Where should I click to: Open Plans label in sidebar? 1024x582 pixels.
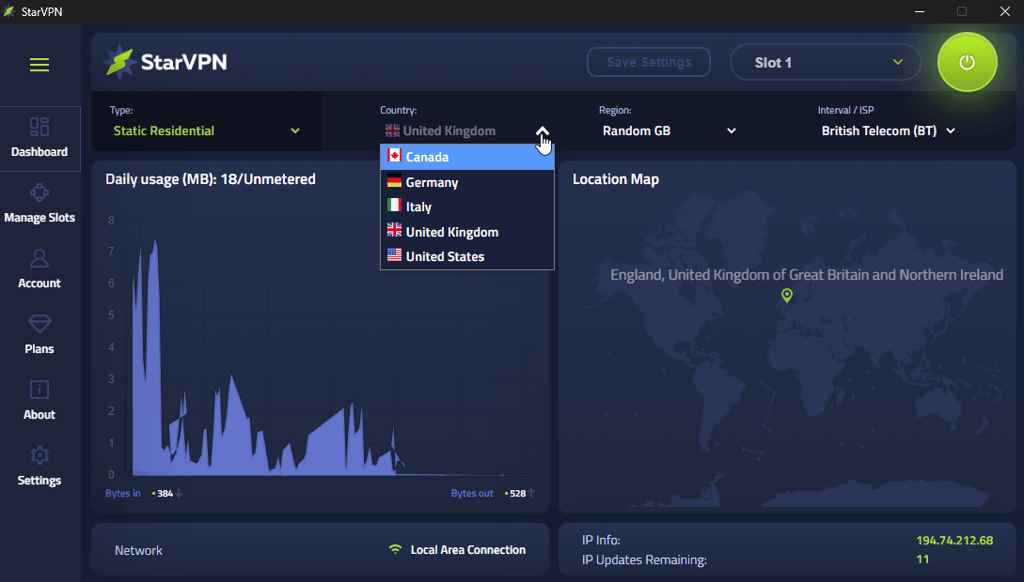(39, 349)
